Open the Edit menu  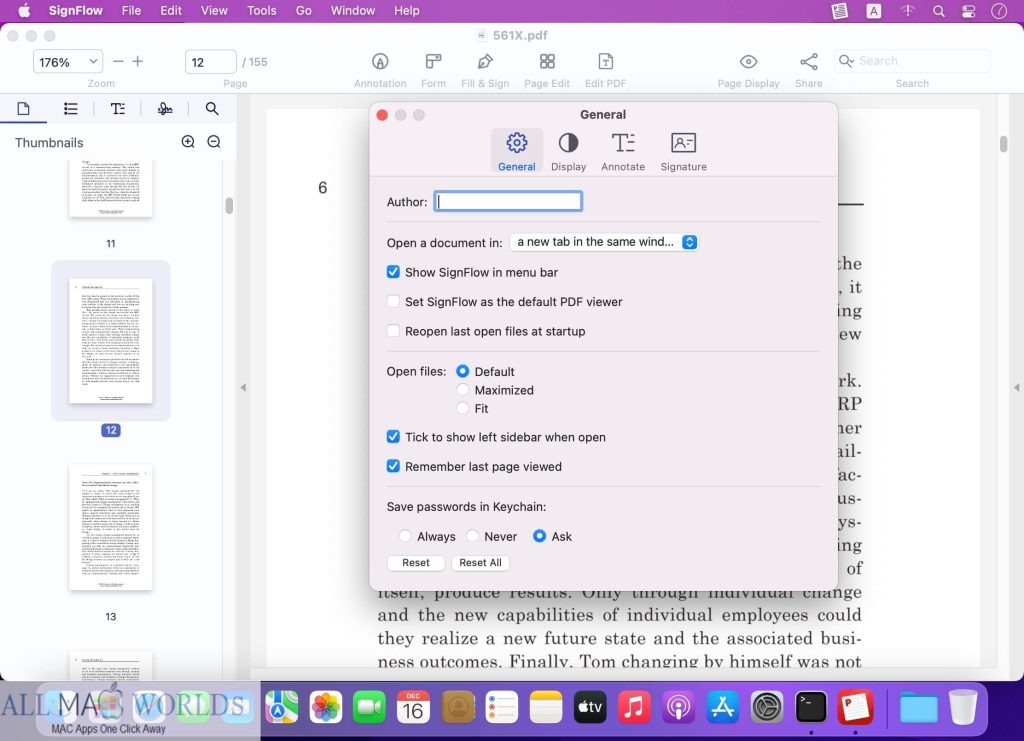(x=171, y=10)
